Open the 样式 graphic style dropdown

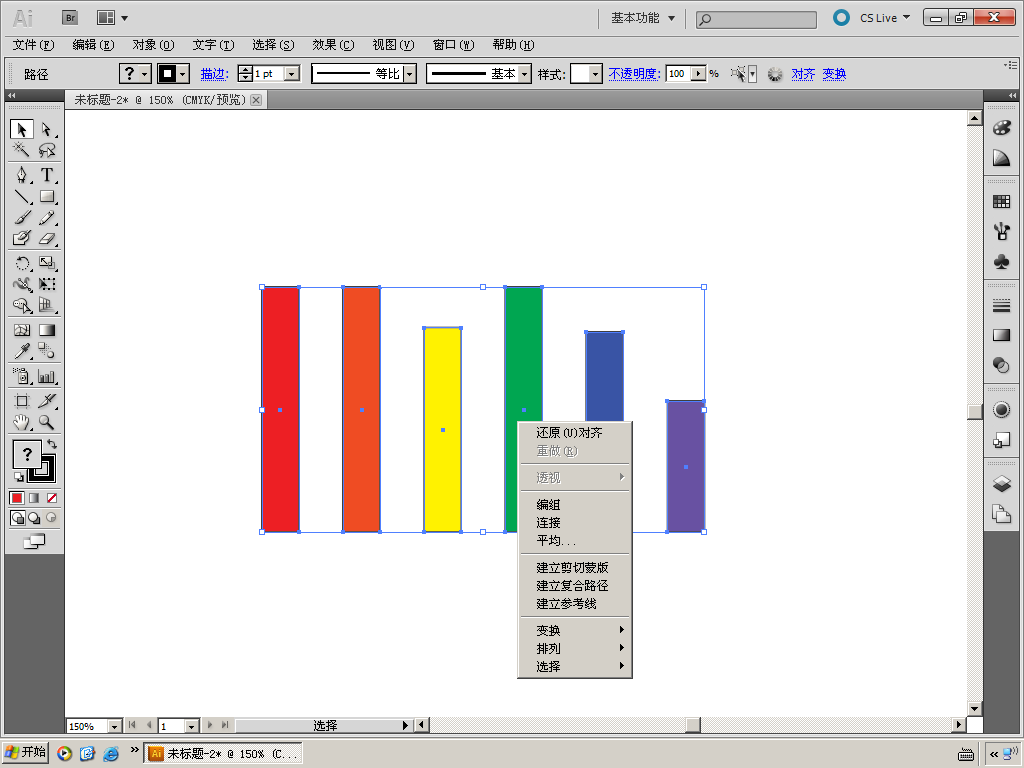(x=595, y=74)
